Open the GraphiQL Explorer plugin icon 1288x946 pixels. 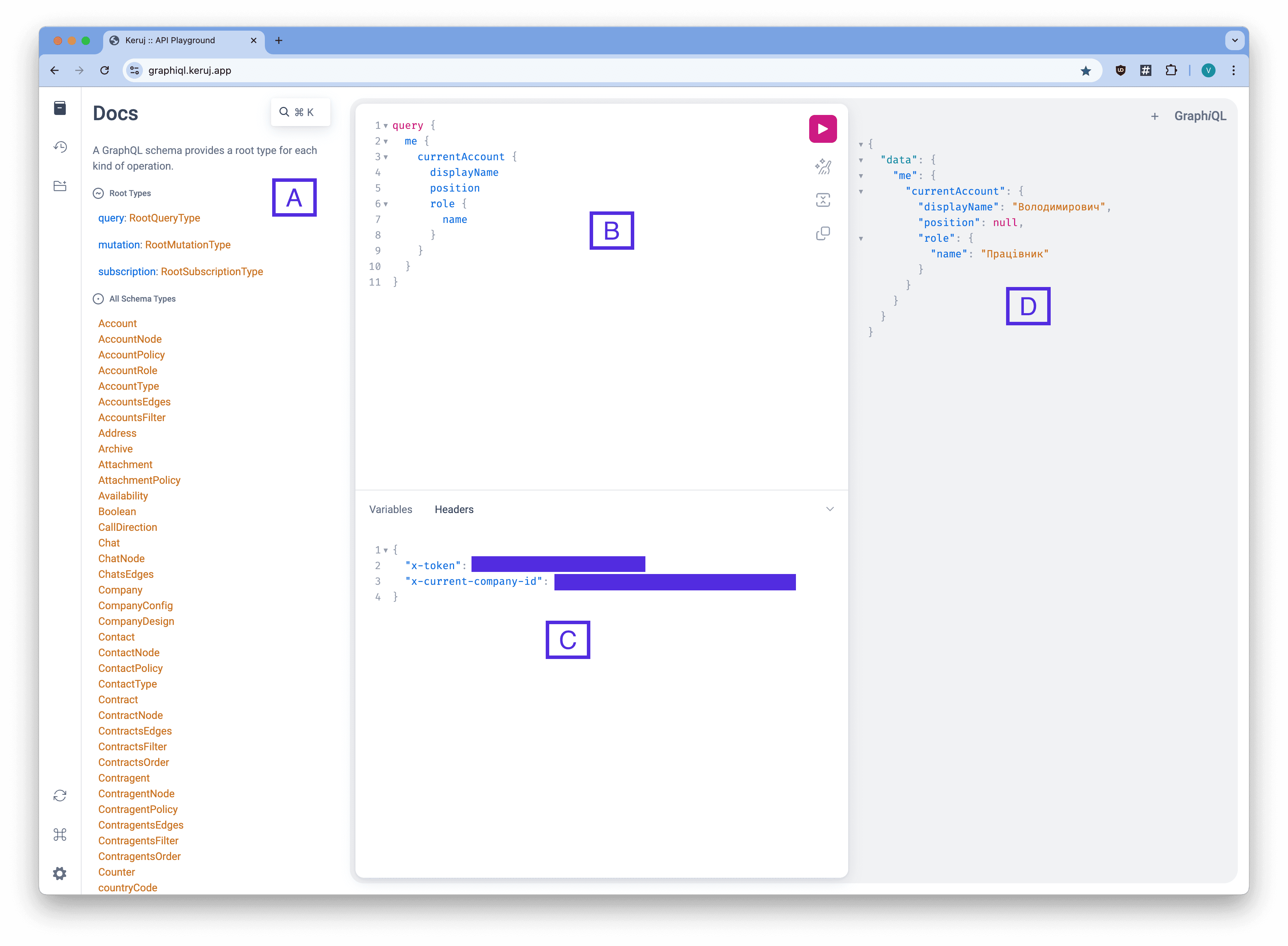pos(60,186)
